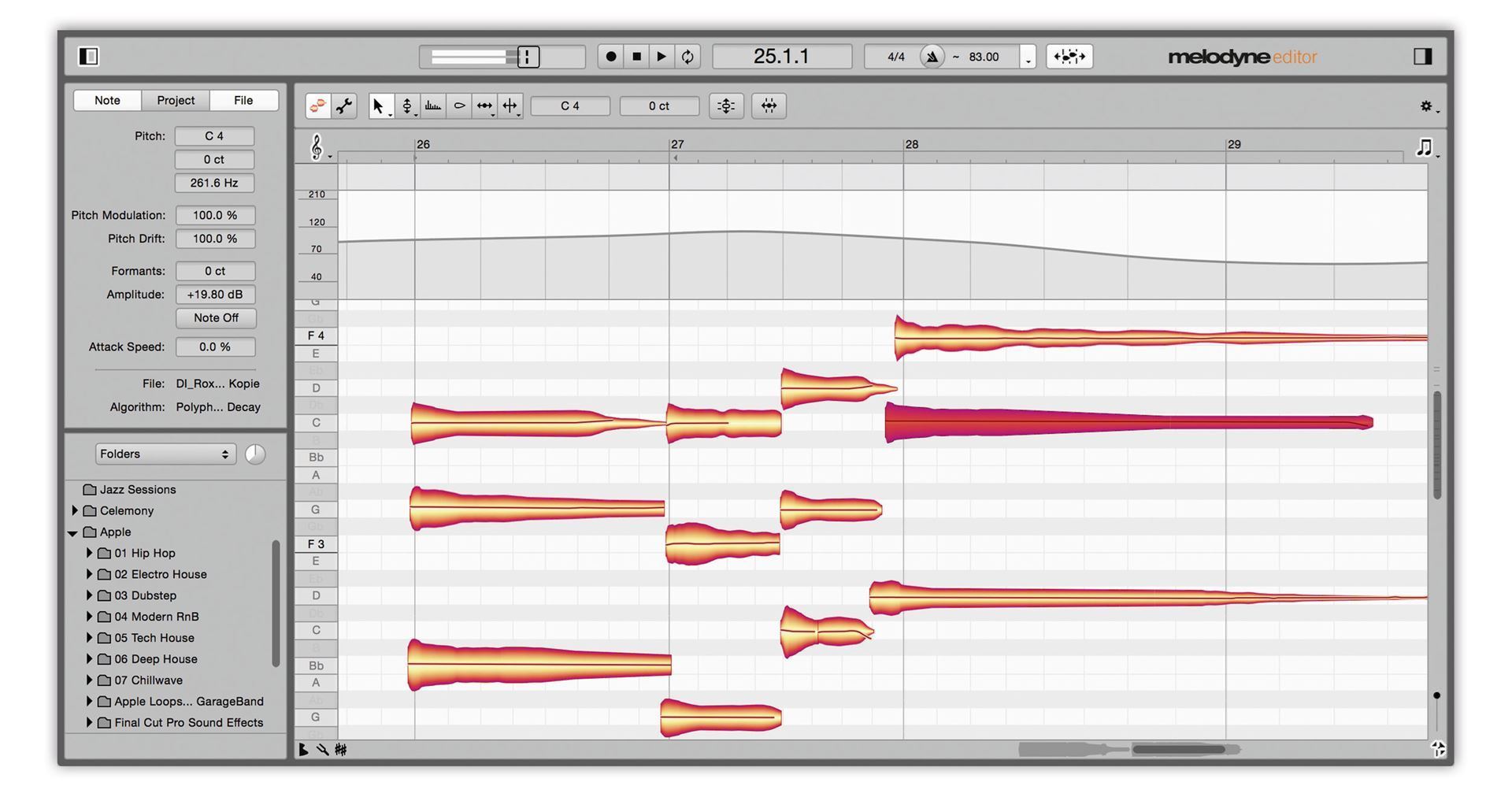Expand the 03 Dubstep folder

(x=89, y=595)
